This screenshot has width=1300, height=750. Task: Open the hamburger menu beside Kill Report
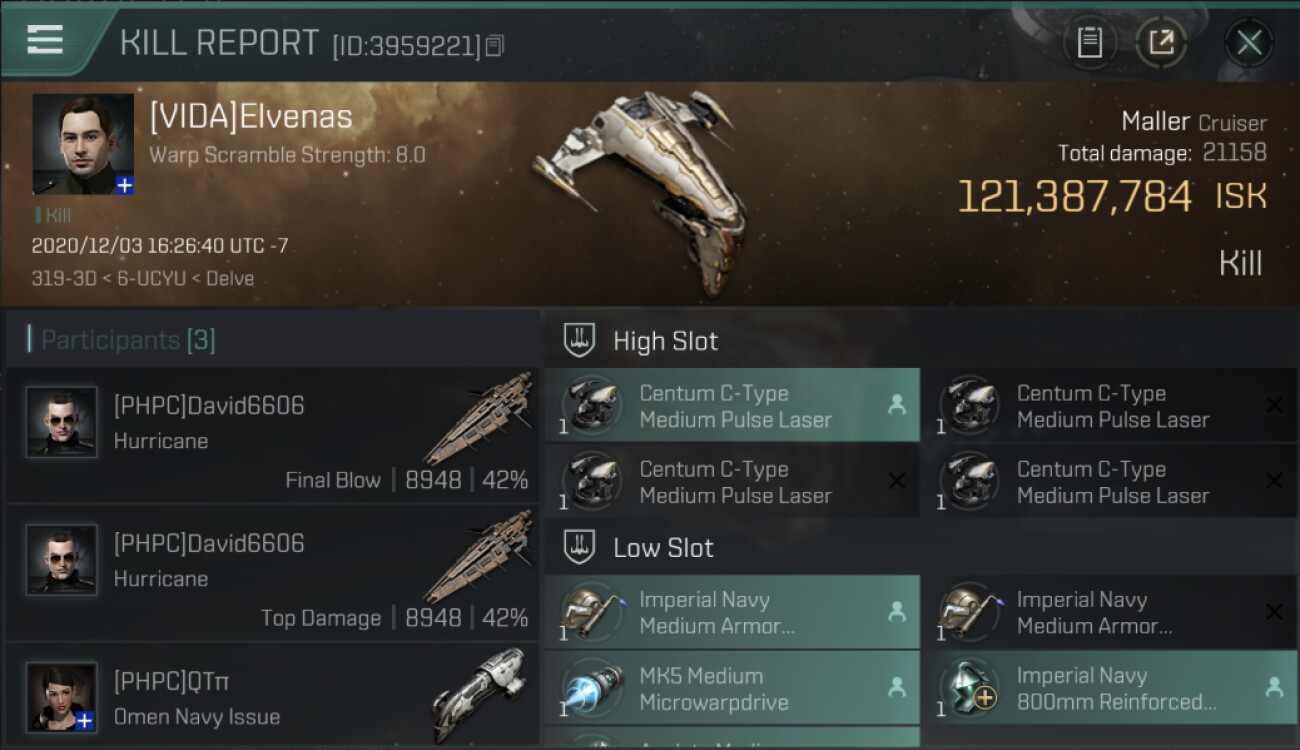(x=44, y=40)
